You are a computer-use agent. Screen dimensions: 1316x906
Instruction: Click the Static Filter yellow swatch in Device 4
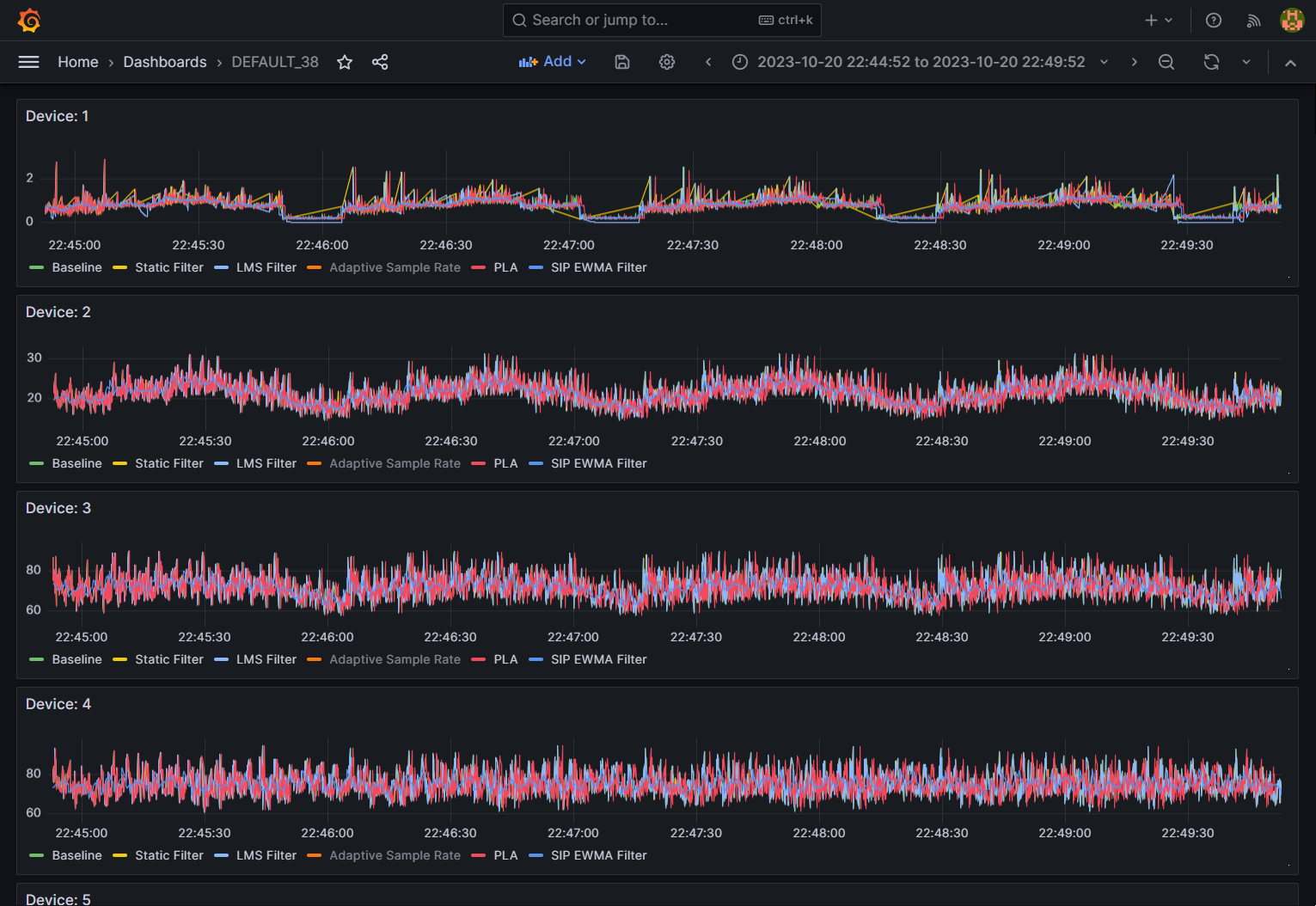pos(120,855)
